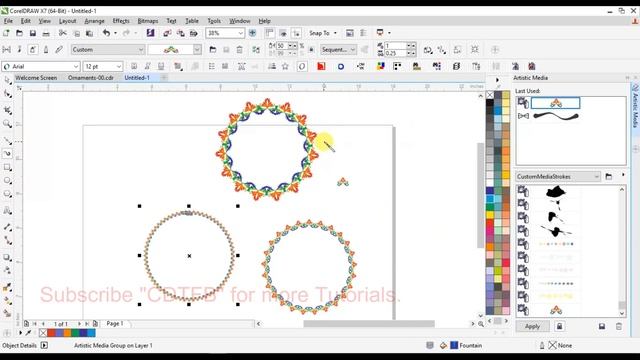Viewport: 640px width, 360px height.
Task: Click the New document icon
Action: click(6, 33)
